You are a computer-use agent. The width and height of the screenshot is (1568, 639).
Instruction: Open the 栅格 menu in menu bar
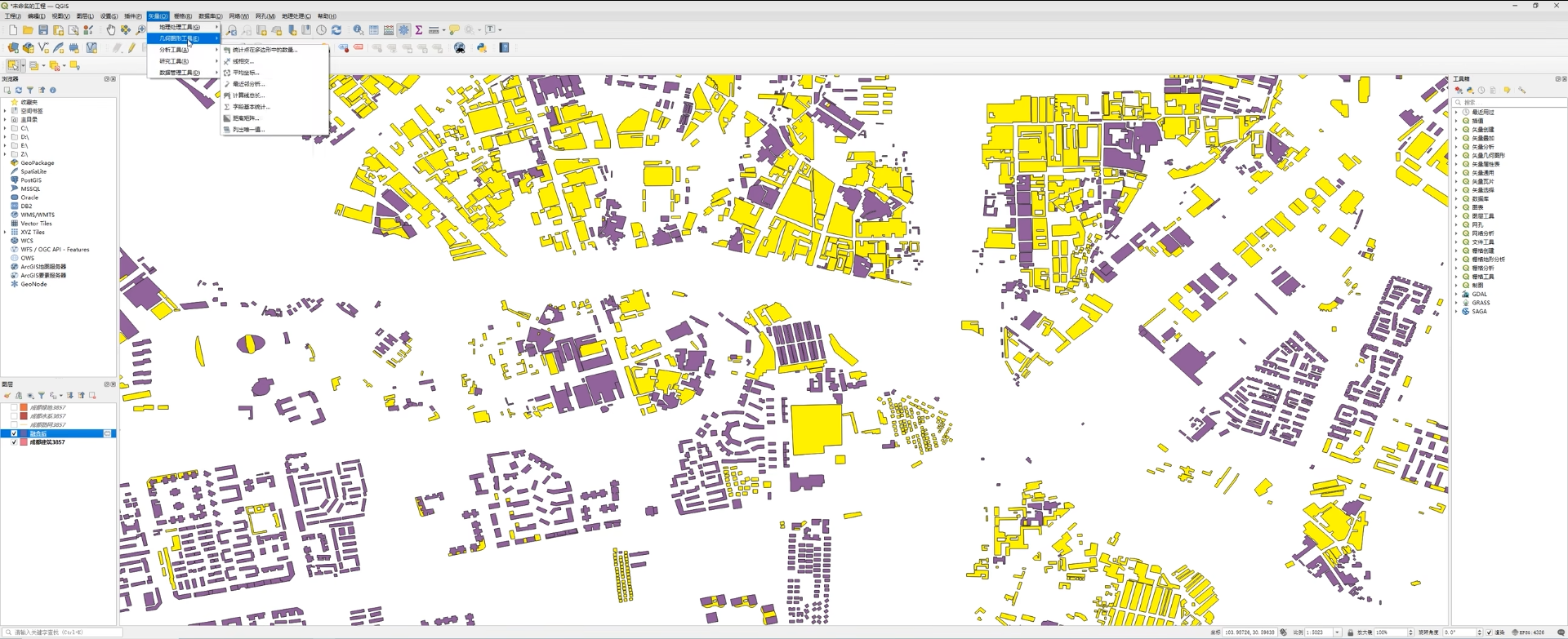tap(182, 16)
